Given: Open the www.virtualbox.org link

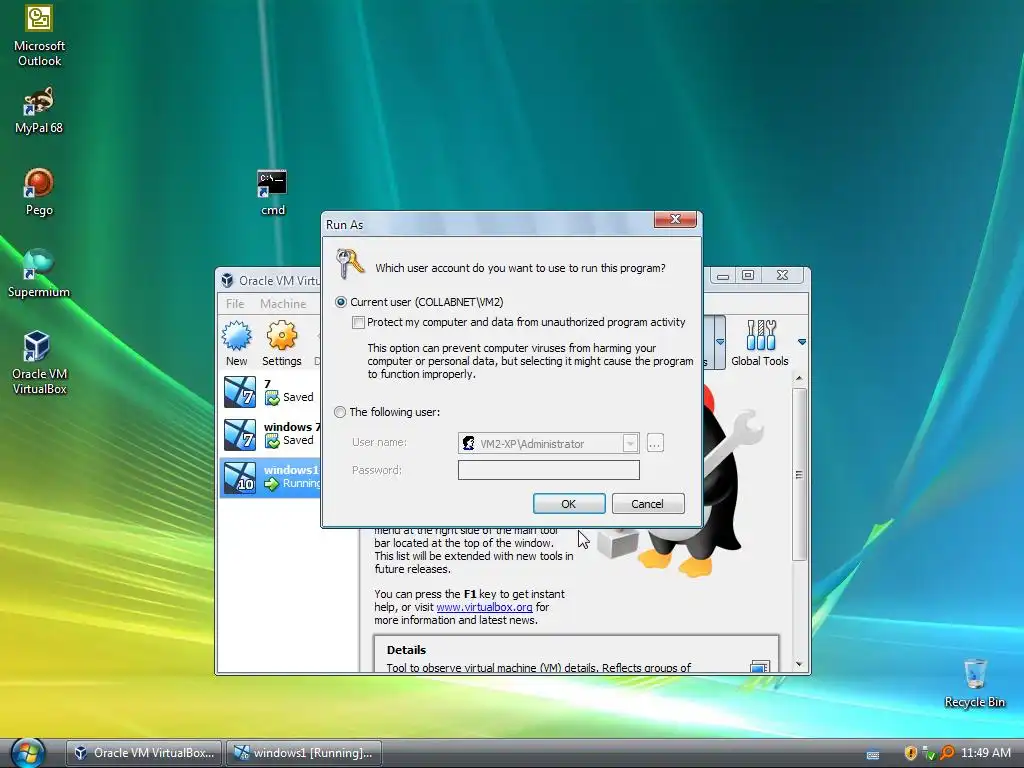Looking at the screenshot, I should pos(484,607).
